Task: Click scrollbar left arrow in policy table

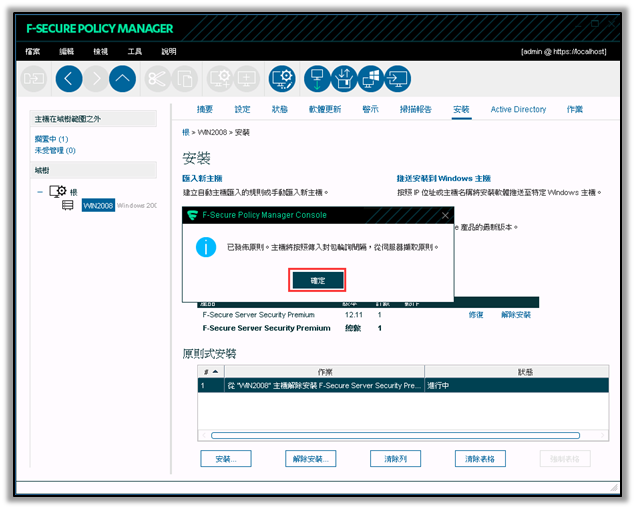Action: (204, 435)
